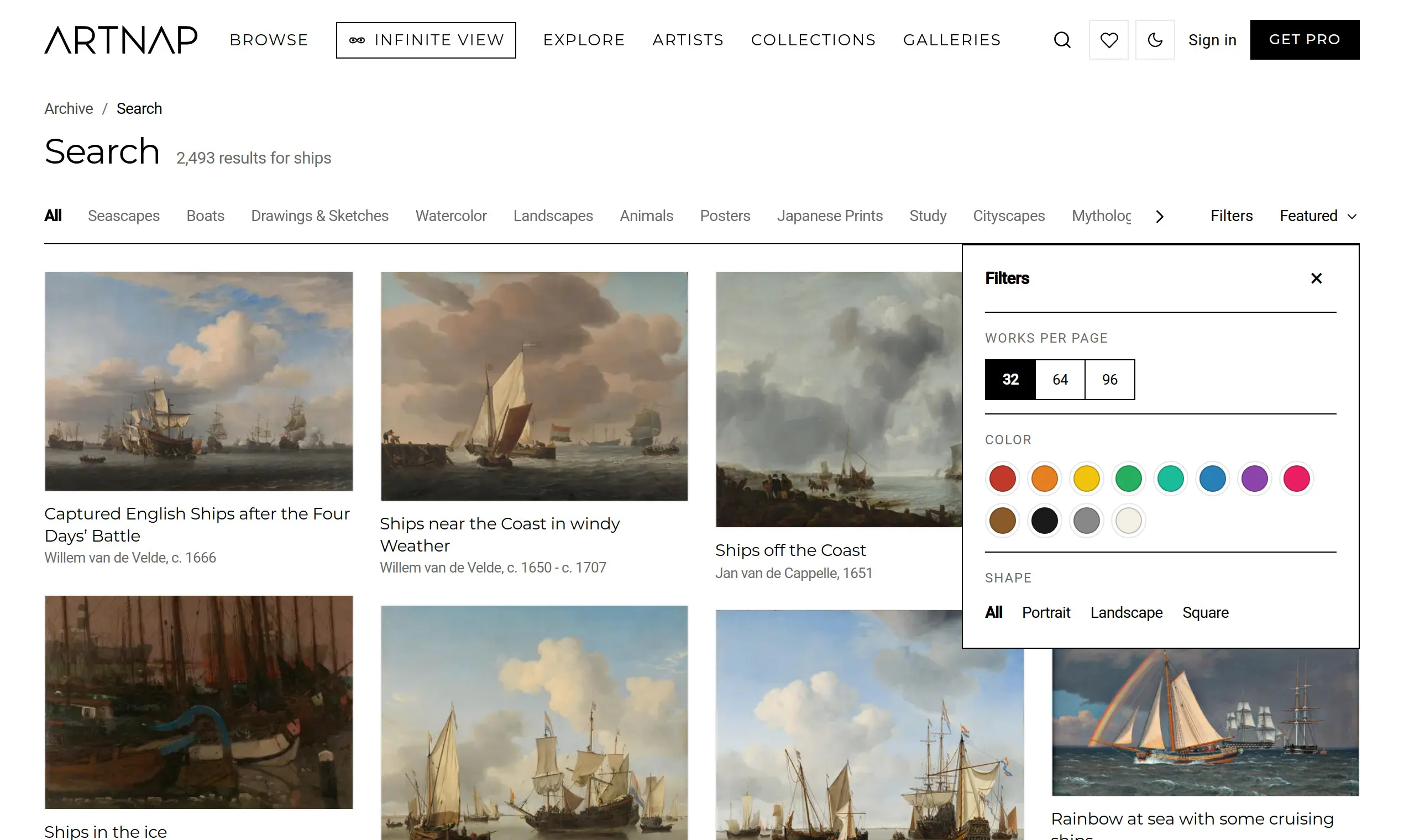Pick the purple color swatch
Viewport: 1404px width, 840px height.
click(x=1255, y=478)
